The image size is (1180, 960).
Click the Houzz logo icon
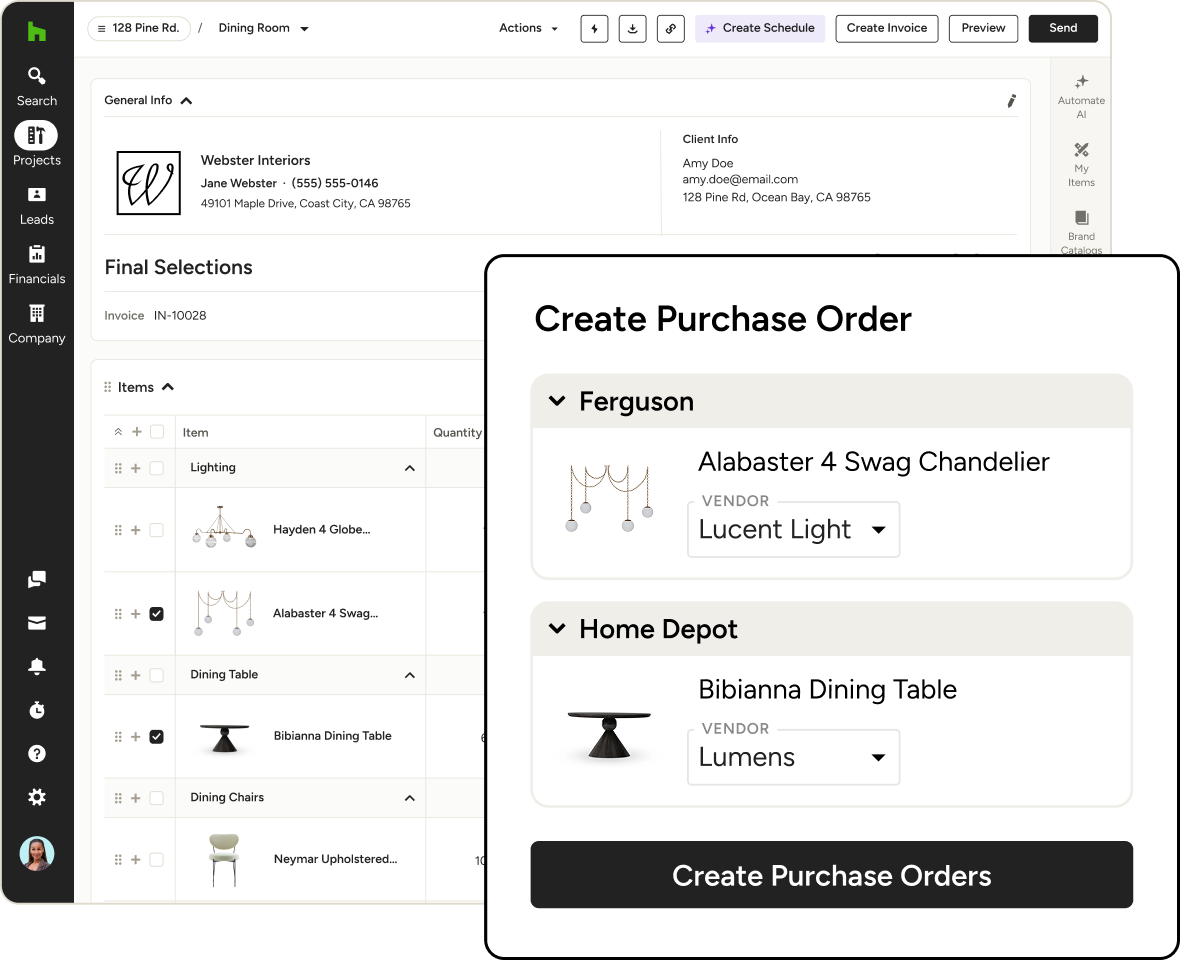(x=36, y=32)
